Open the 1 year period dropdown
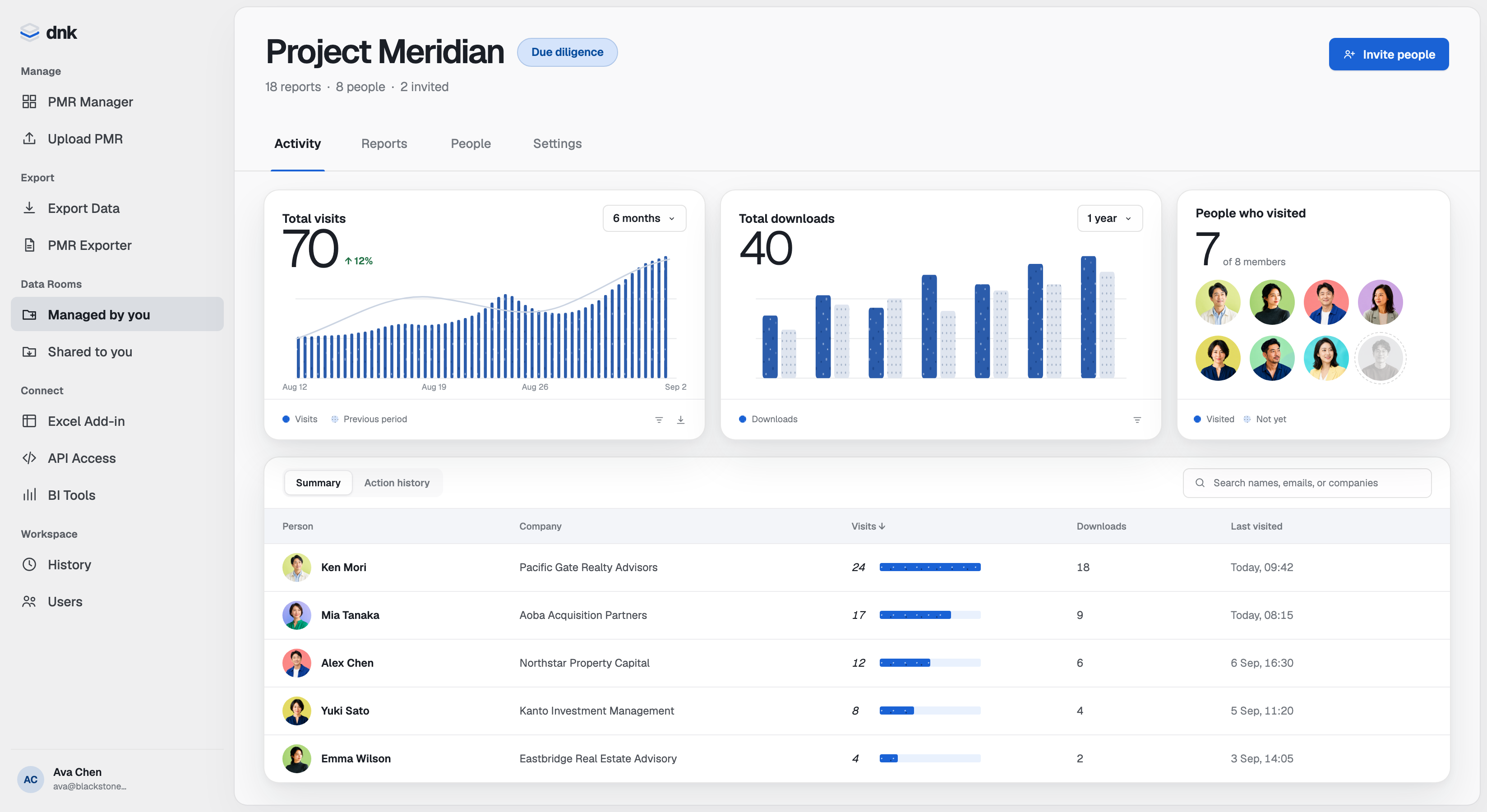 [x=1109, y=218]
